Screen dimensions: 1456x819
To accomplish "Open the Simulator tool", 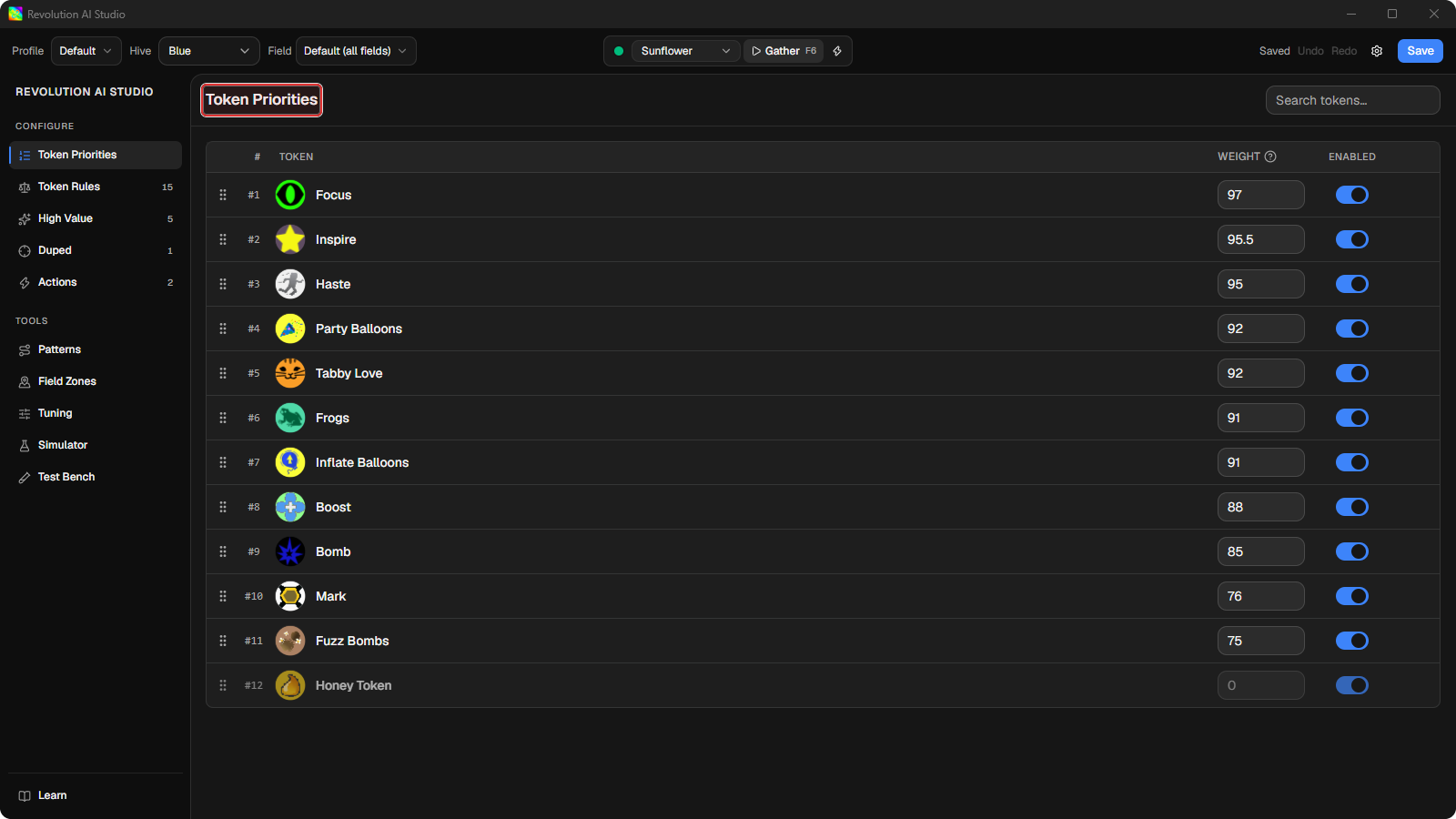I will (x=96, y=445).
